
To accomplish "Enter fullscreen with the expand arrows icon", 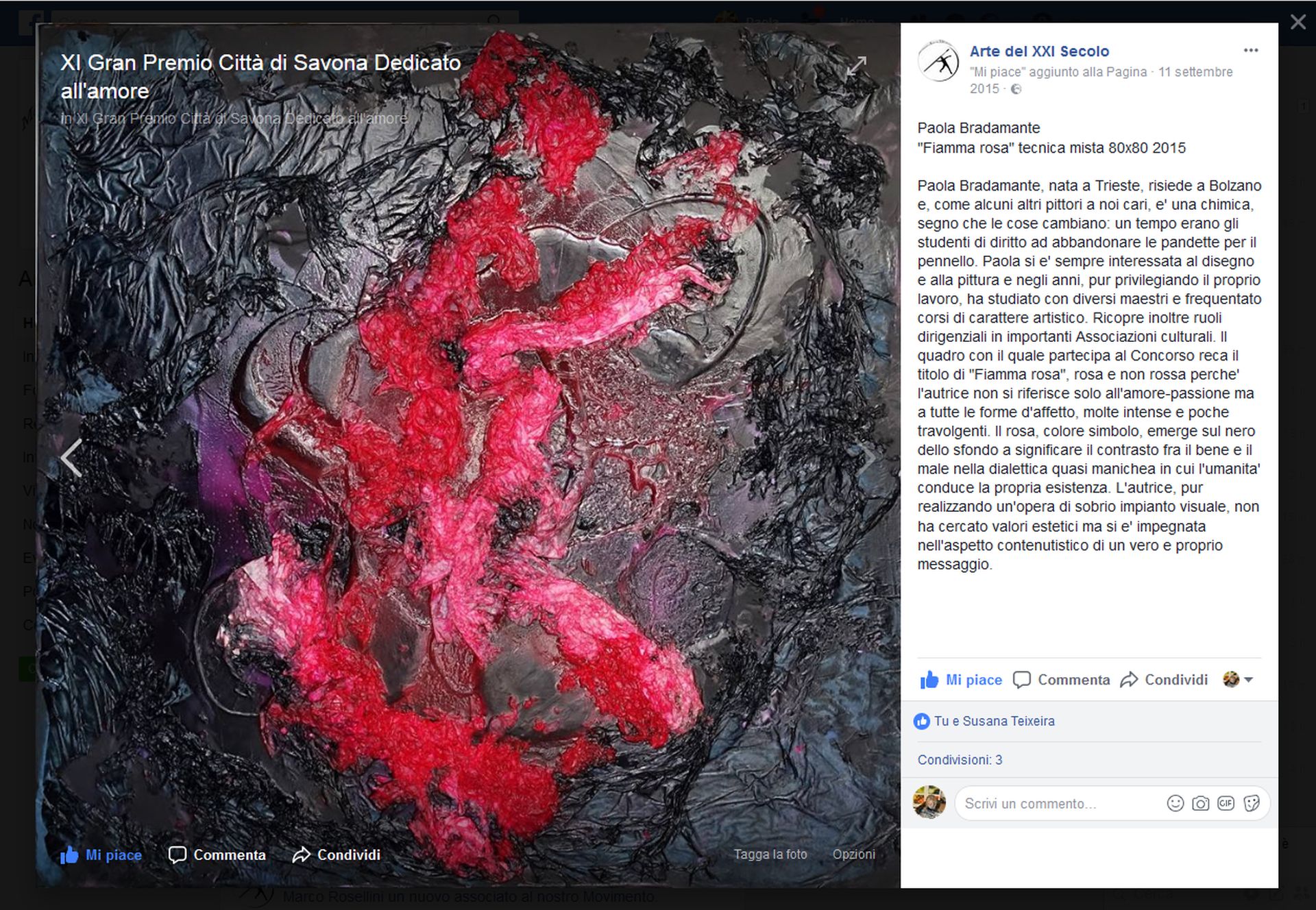I will tap(857, 66).
